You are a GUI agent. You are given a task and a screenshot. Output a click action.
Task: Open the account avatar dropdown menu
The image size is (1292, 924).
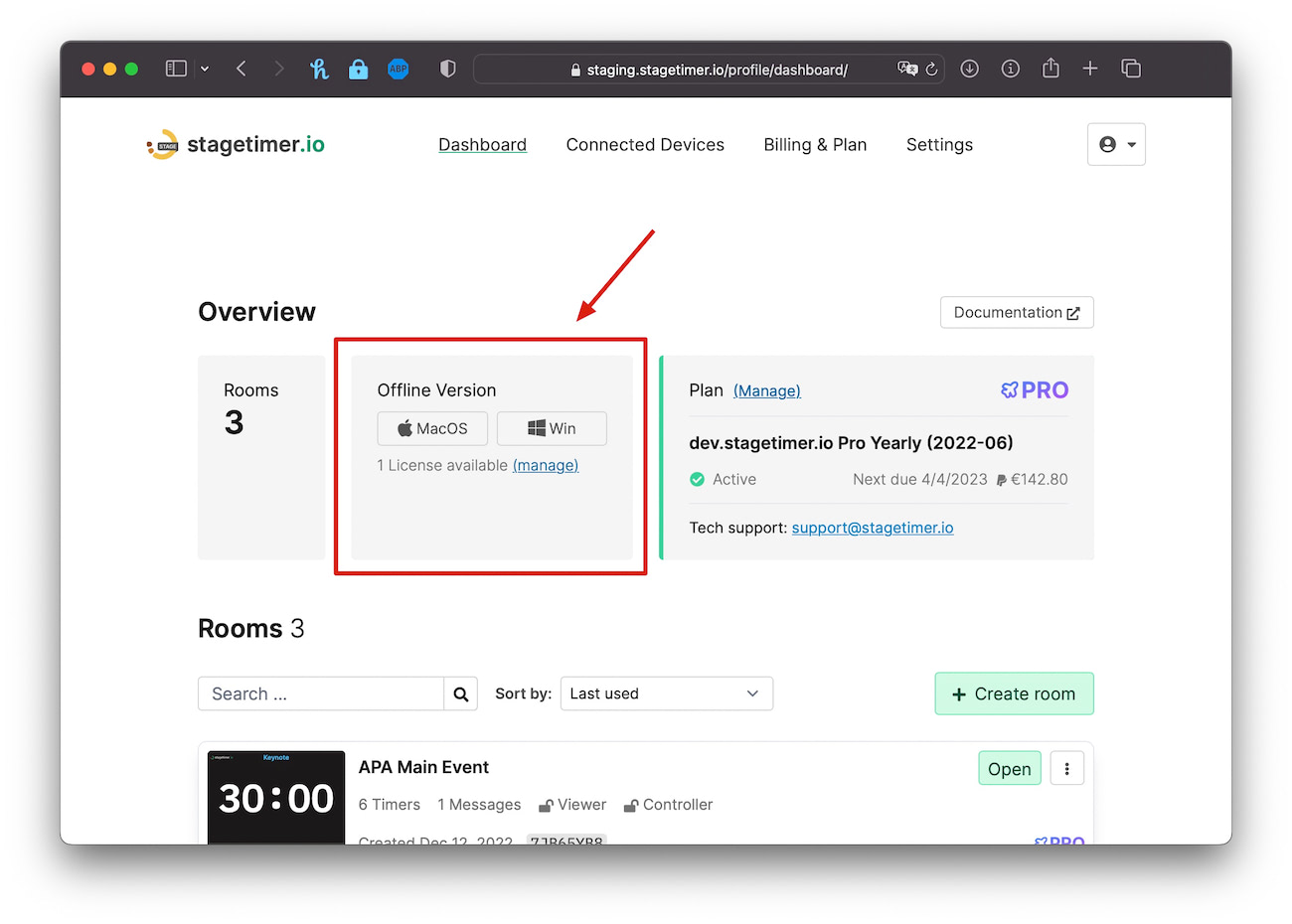click(x=1116, y=144)
